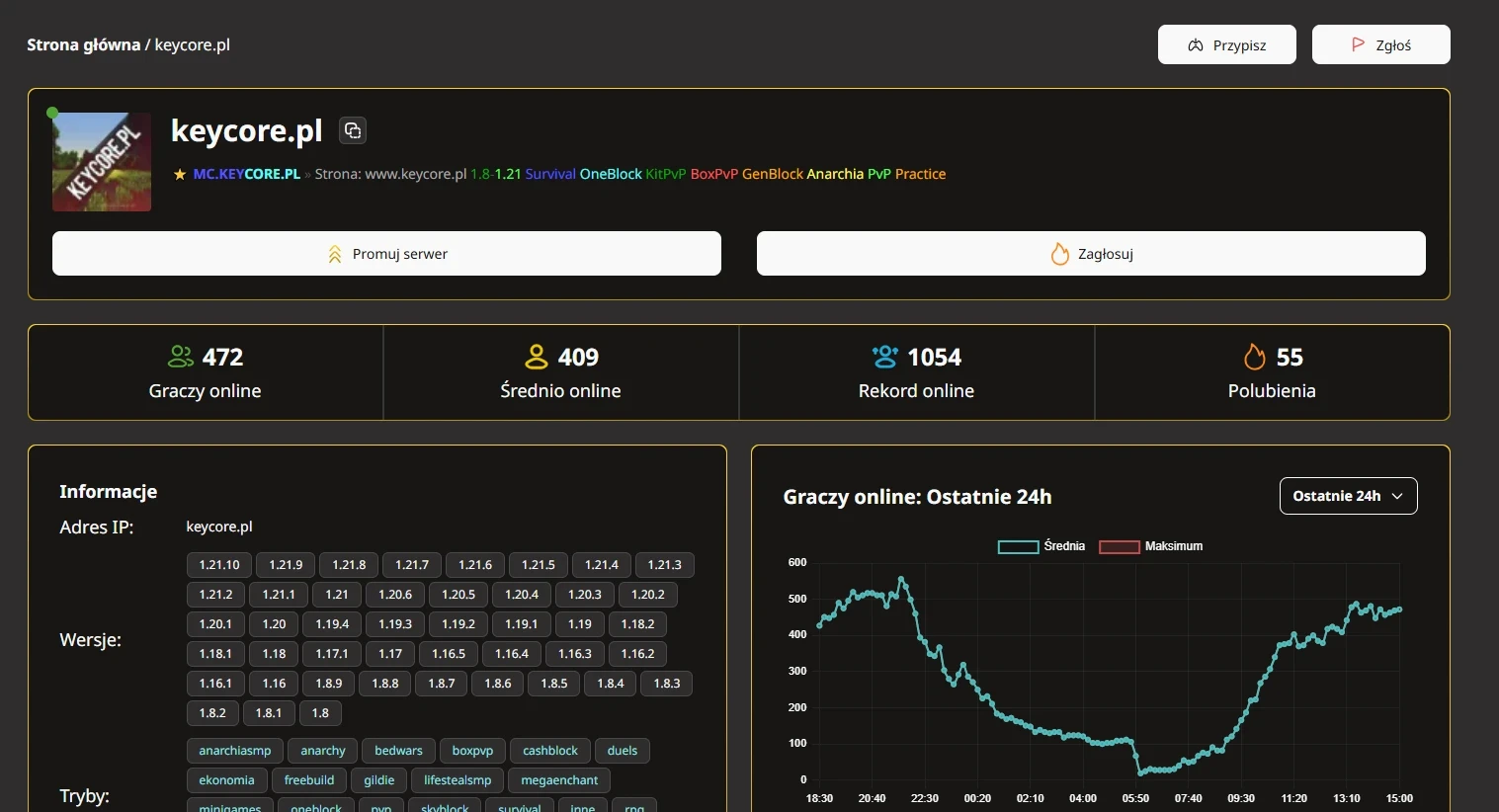The image size is (1499, 812).
Task: Click the megaenchant mode tag
Action: pos(559,780)
